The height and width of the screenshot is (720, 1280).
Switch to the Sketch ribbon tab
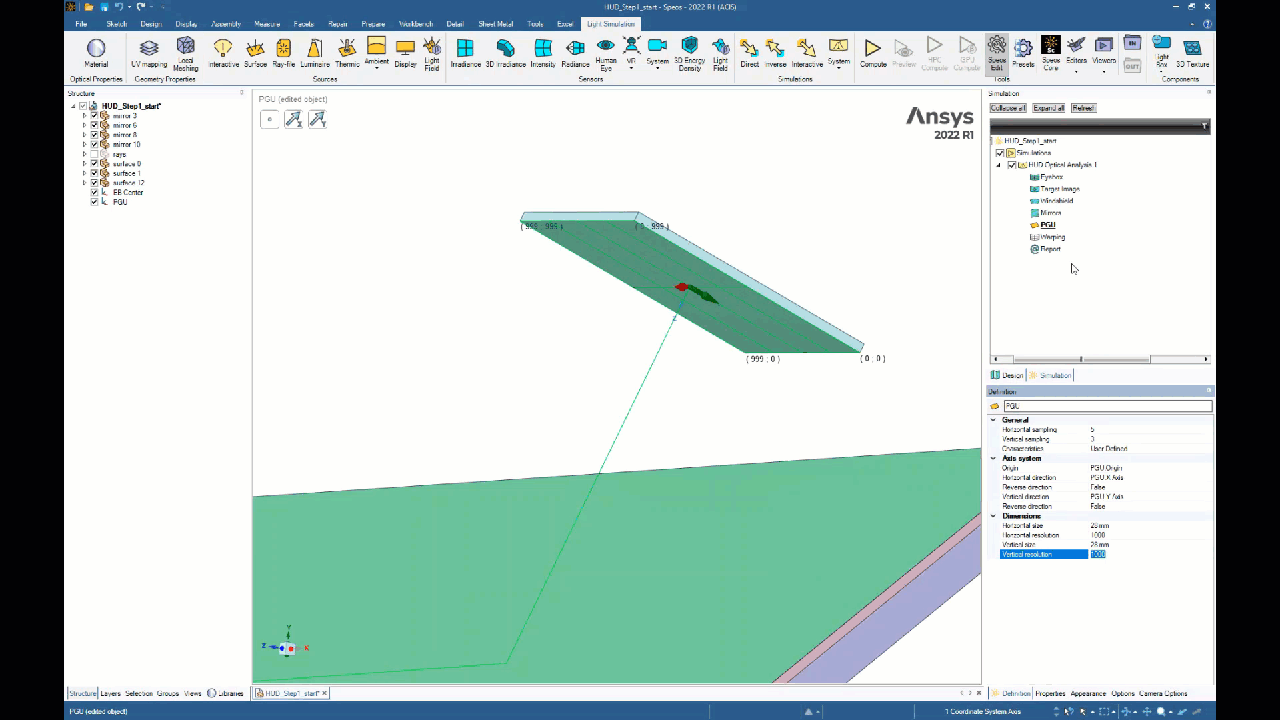point(116,23)
